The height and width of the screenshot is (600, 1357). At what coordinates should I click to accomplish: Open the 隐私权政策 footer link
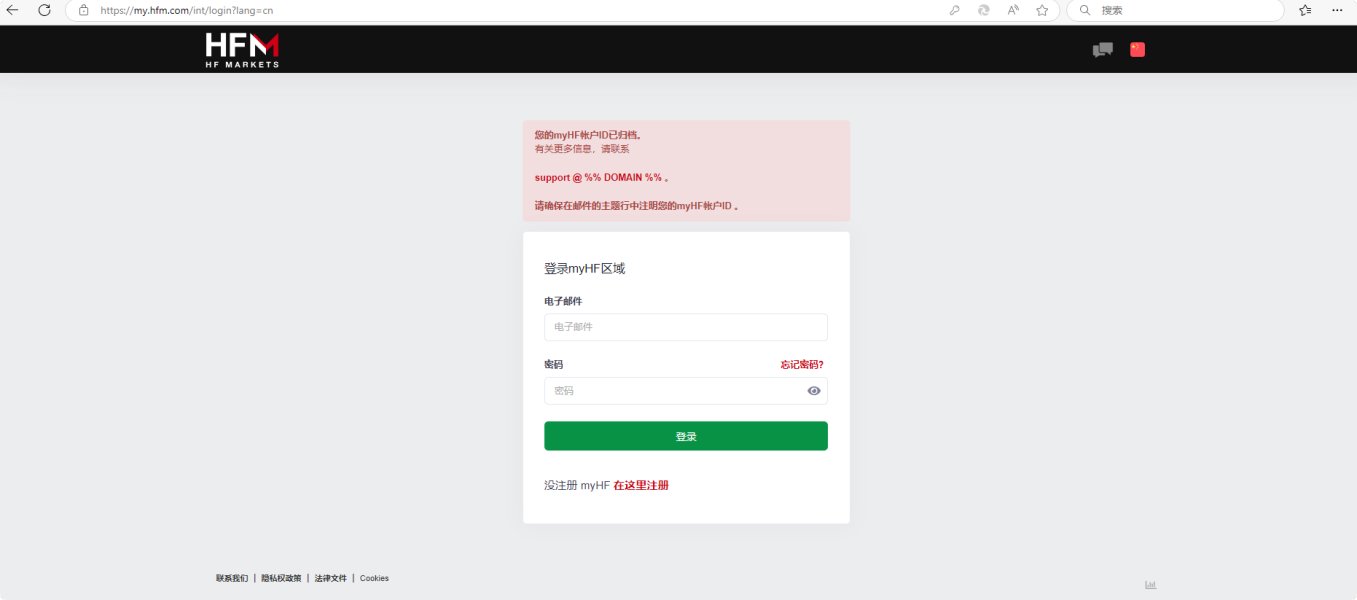(281, 578)
